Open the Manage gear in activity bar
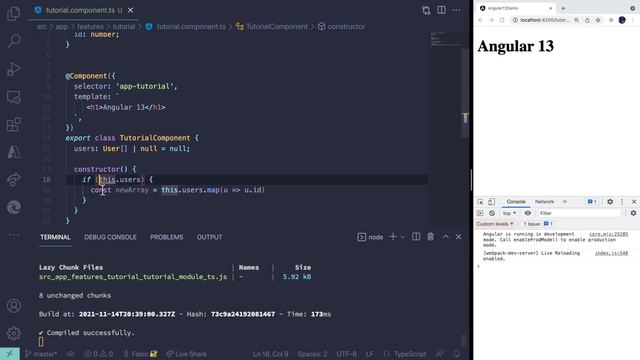Image resolution: width=640 pixels, height=360 pixels. 14,333
